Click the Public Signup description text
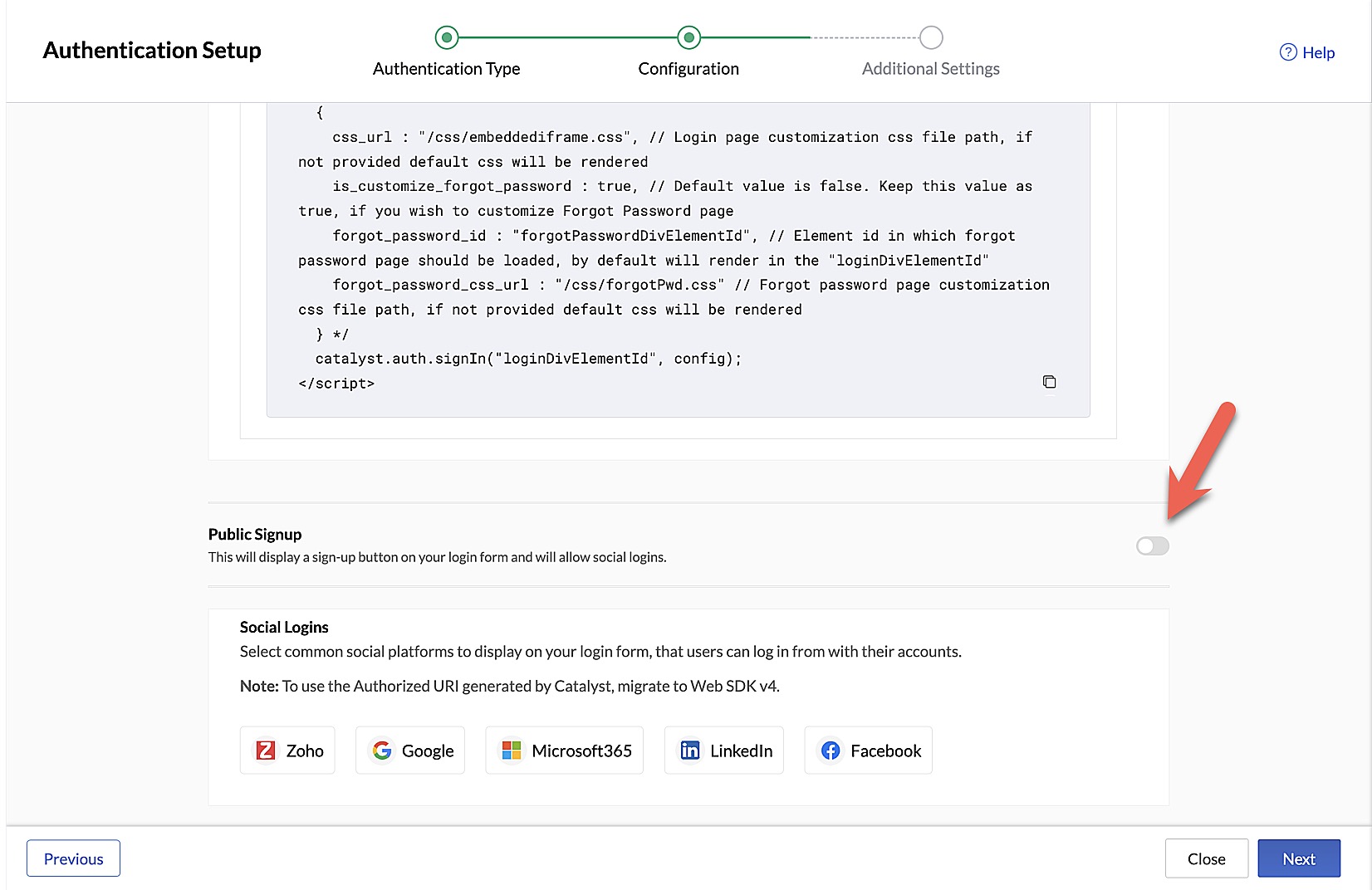 pos(438,557)
